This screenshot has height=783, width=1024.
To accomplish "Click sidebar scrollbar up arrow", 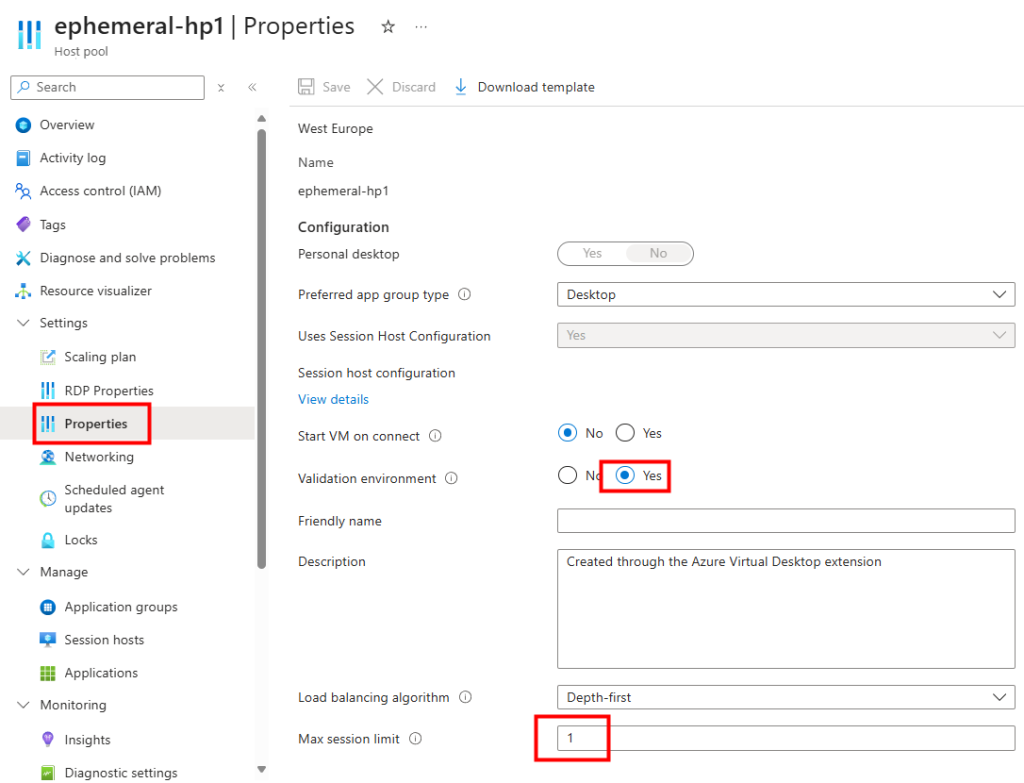I will click(261, 119).
